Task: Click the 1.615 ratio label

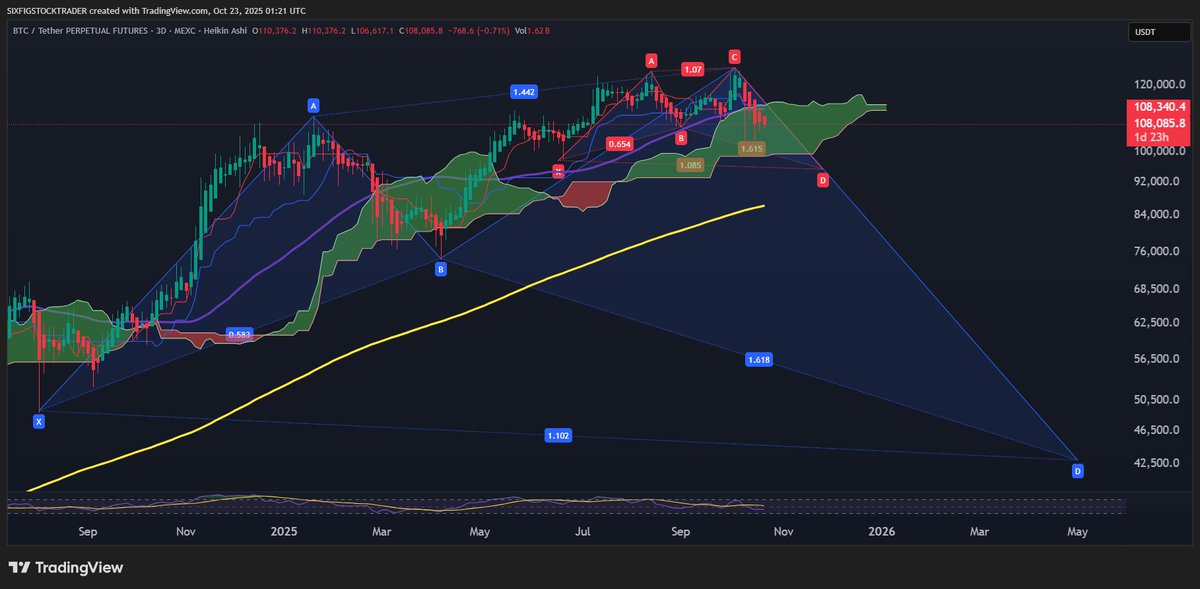Action: [x=752, y=148]
